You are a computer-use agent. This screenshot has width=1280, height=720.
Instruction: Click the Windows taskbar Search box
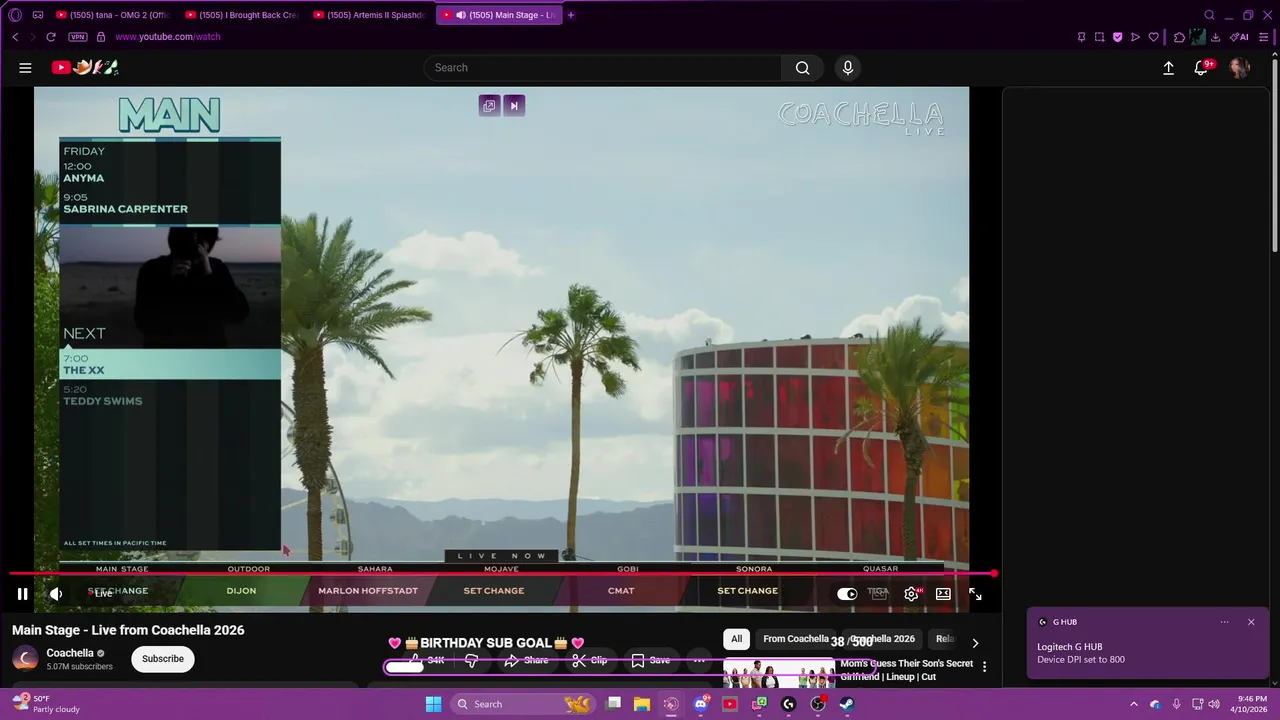[x=523, y=704]
